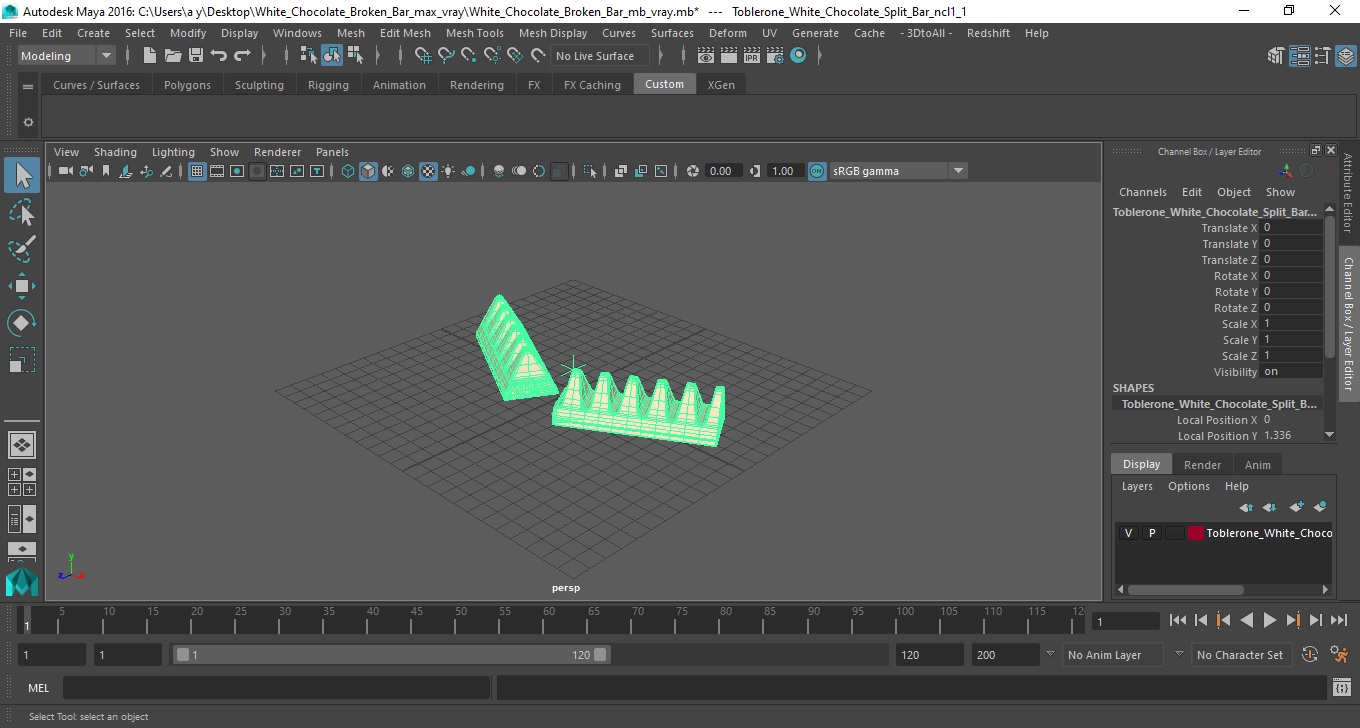This screenshot has height=728, width=1360.
Task: Click the red layer color swatch
Action: (1195, 533)
